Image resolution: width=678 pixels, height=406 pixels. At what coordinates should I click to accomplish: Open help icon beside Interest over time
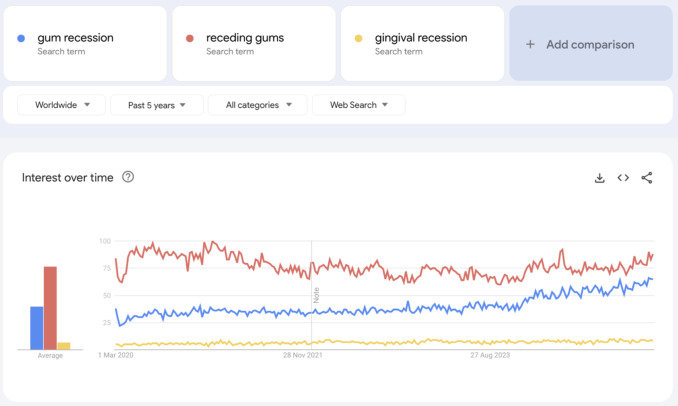pos(128,177)
